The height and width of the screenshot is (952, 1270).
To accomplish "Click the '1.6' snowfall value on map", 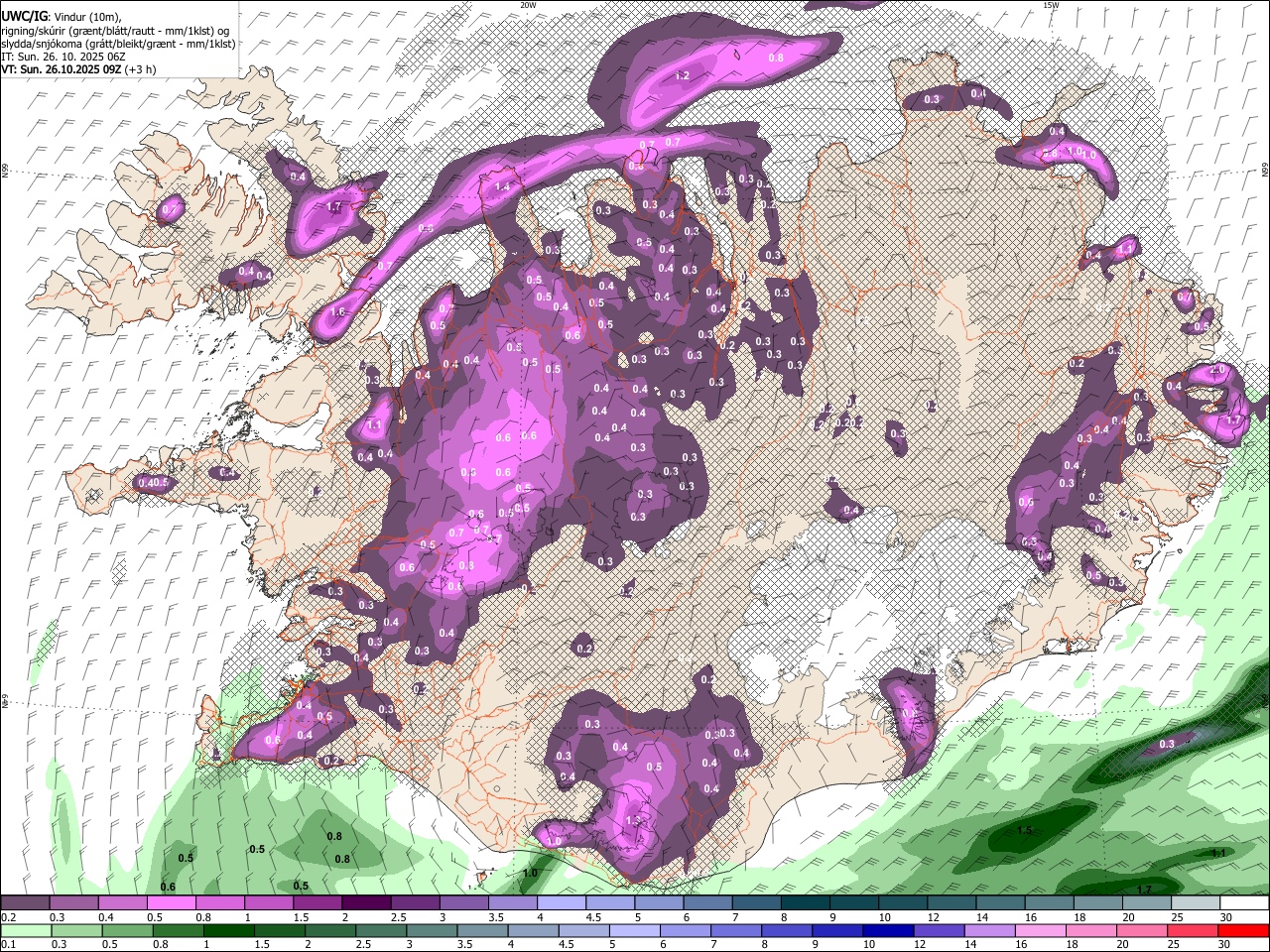I will tap(337, 312).
